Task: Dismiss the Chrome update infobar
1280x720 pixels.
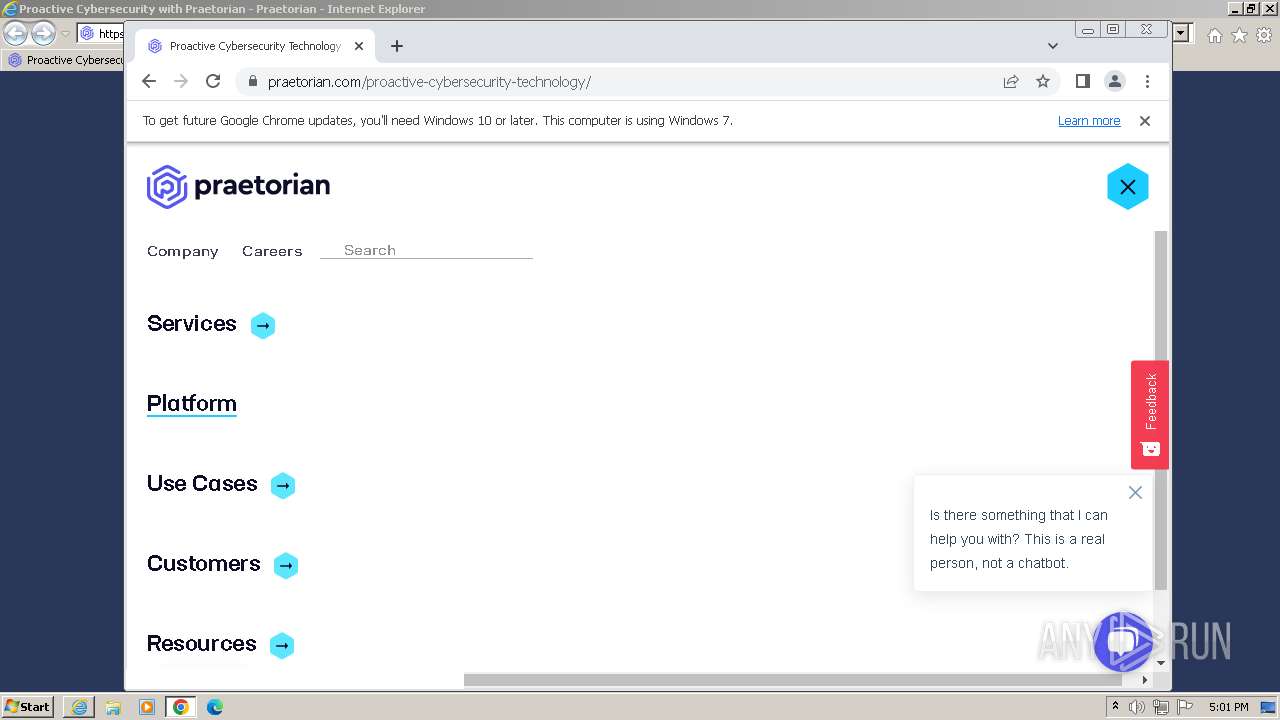Action: (x=1145, y=121)
